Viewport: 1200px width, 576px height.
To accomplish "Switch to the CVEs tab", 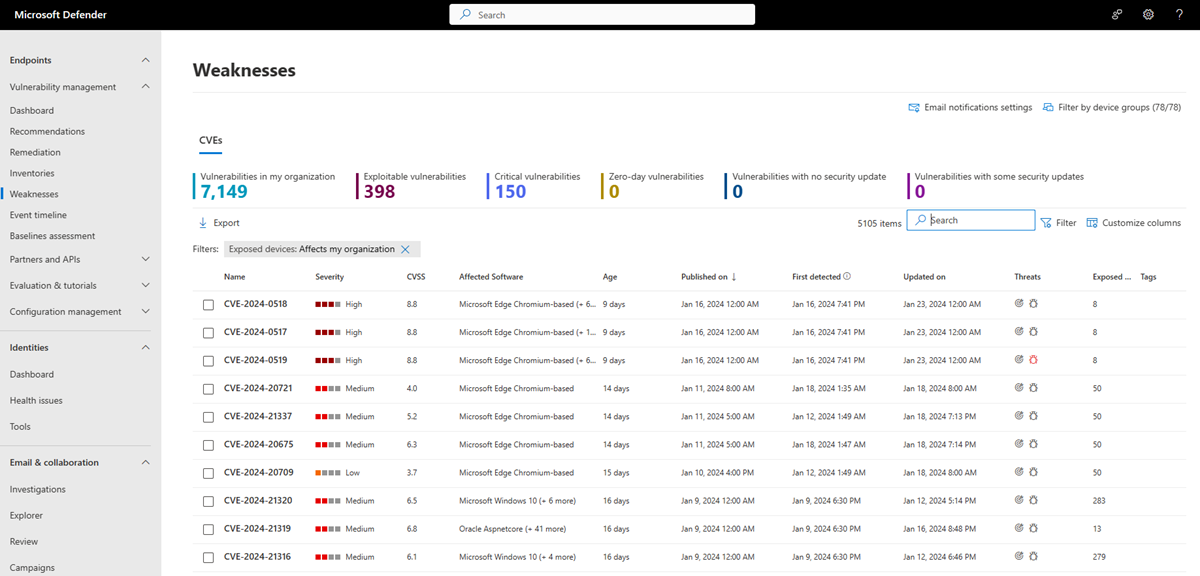I will pyautogui.click(x=210, y=141).
